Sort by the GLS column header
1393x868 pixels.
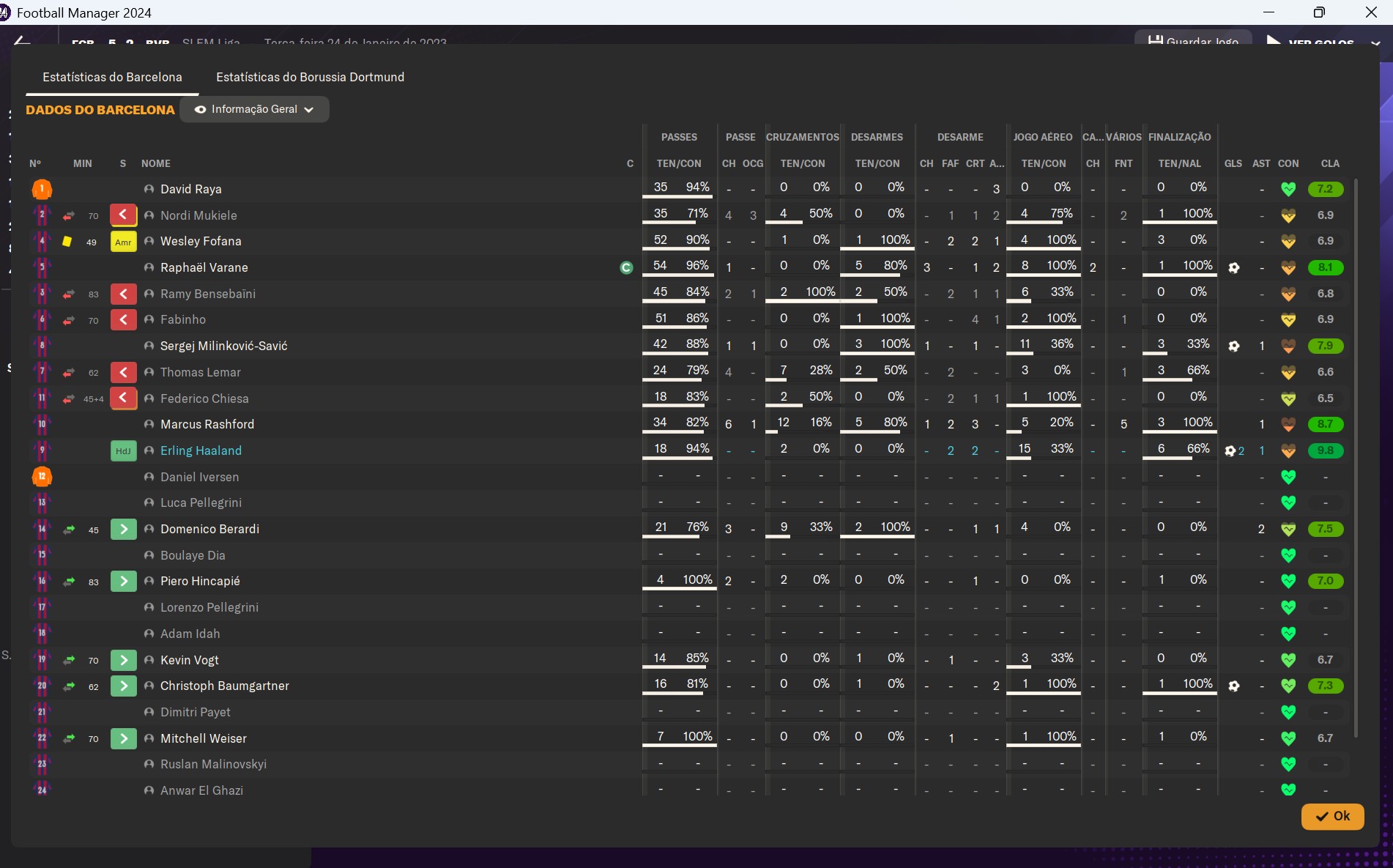[1233, 163]
